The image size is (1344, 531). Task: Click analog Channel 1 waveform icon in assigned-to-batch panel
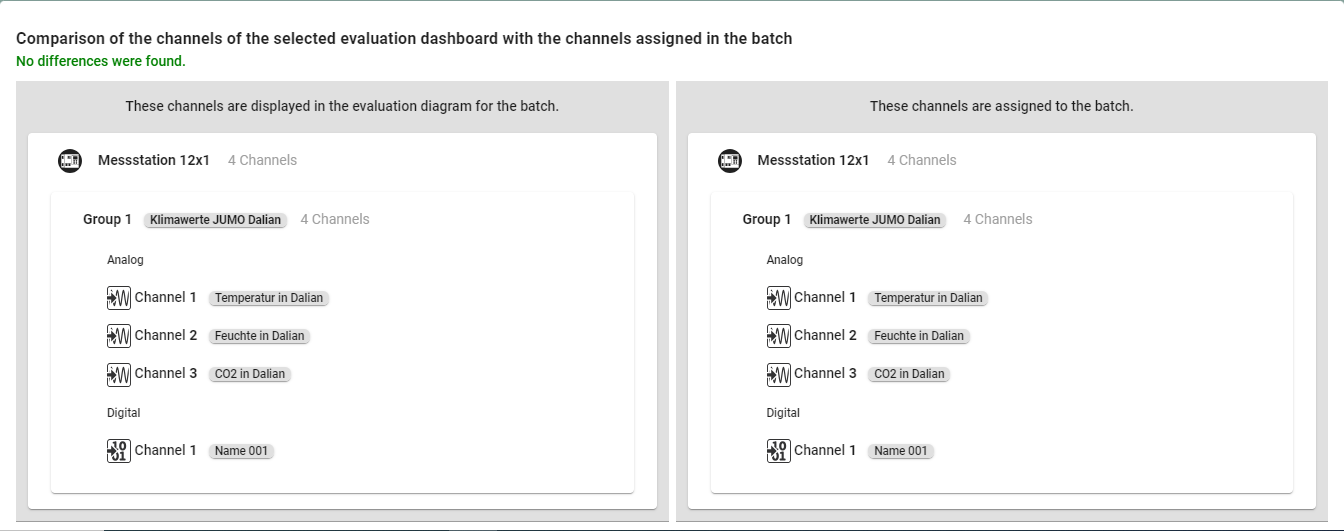pyautogui.click(x=778, y=298)
